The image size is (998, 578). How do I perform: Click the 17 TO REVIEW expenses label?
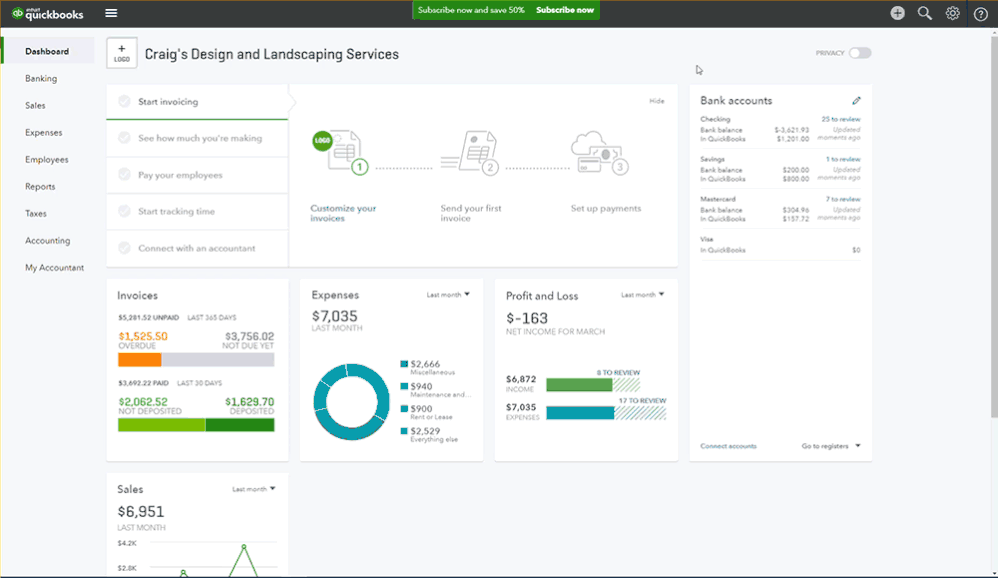click(x=642, y=400)
